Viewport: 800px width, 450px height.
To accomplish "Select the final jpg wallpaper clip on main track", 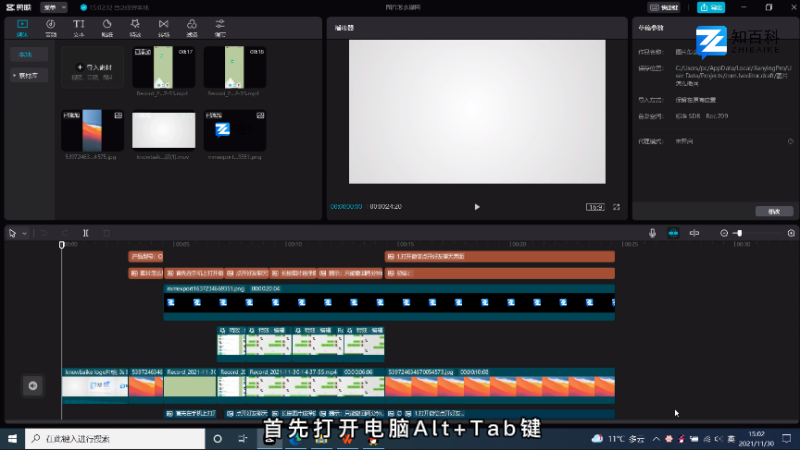I will click(499, 386).
